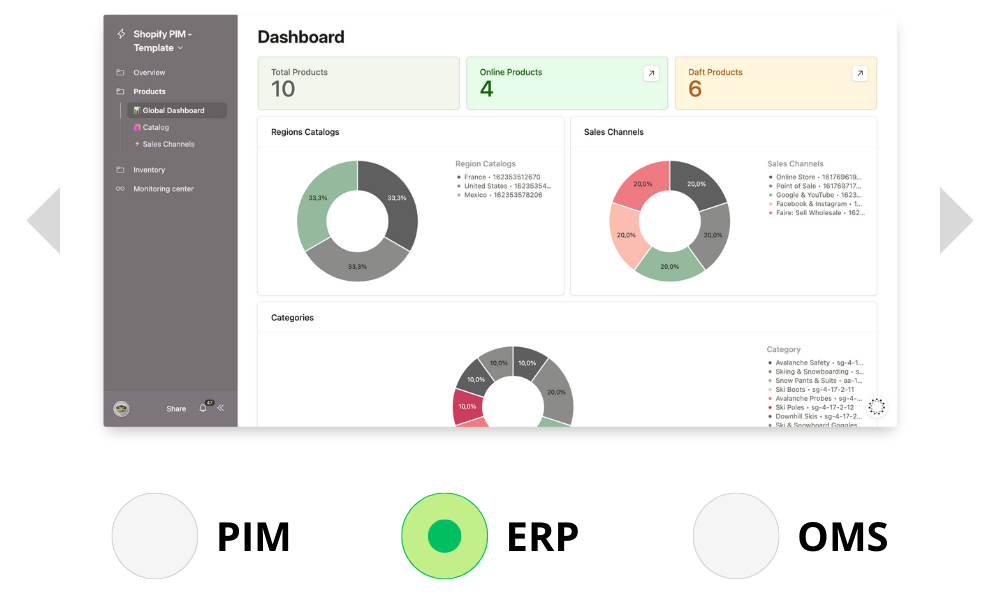1000x600 pixels.
Task: Open the Catalog sidebar item
Action: [156, 128]
